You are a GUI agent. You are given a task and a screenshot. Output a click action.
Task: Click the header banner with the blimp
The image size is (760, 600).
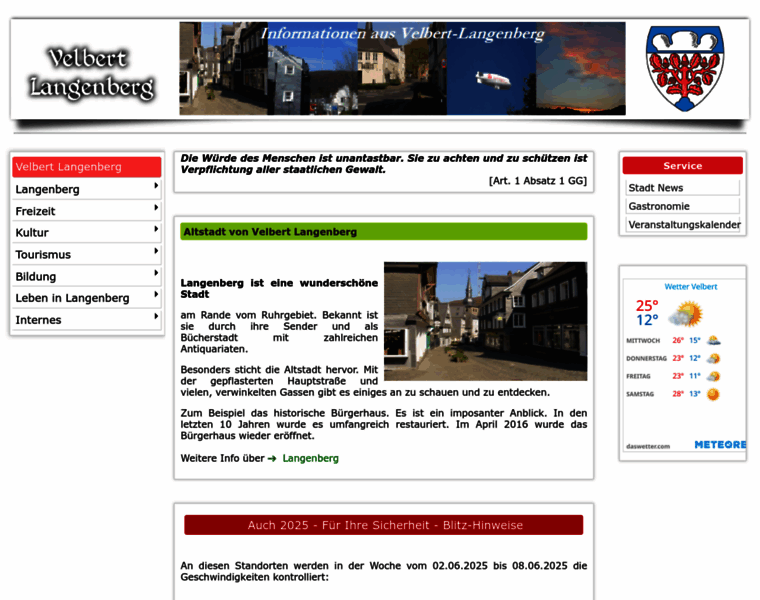[x=402, y=68]
